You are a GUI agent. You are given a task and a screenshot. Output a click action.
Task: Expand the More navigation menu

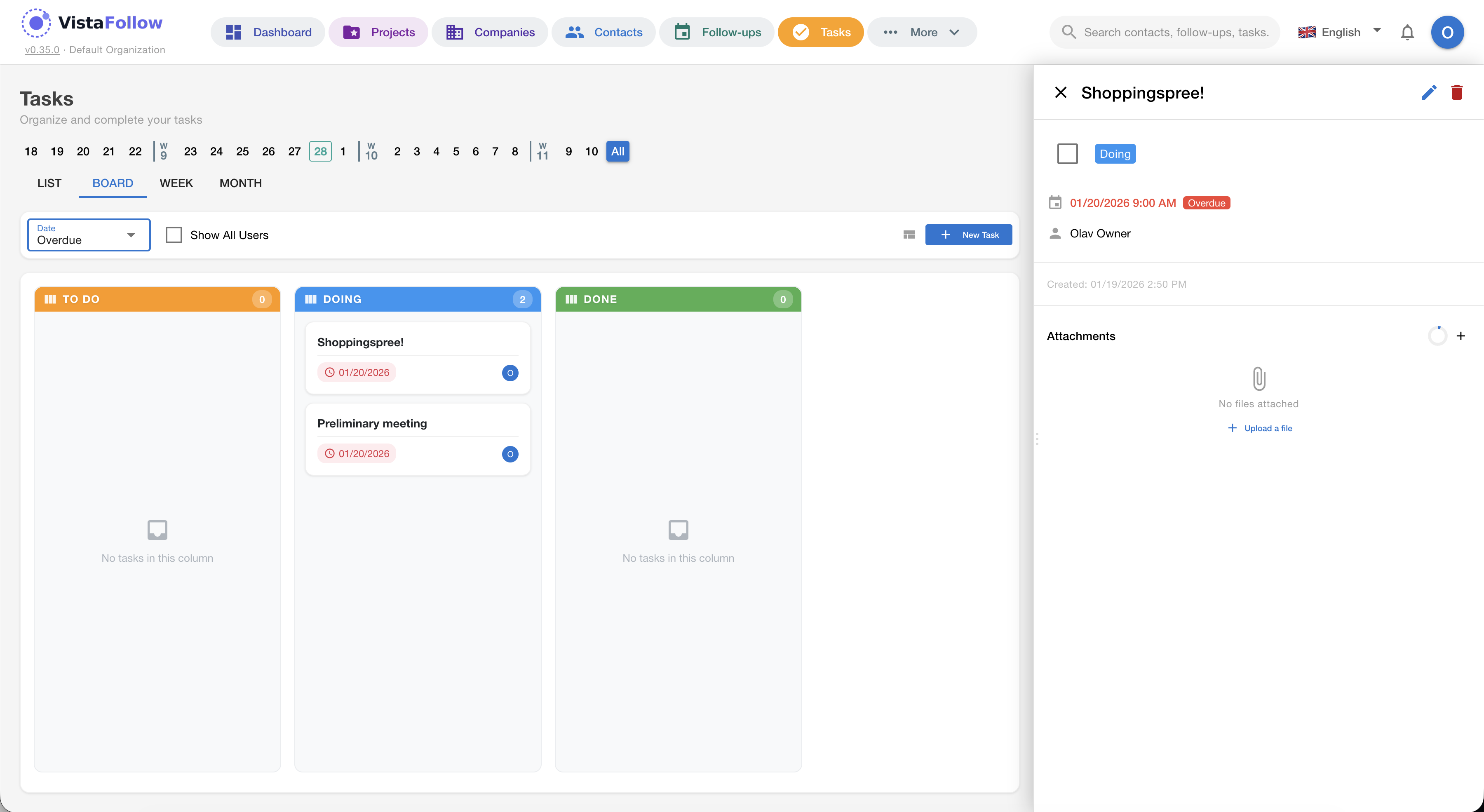point(922,32)
